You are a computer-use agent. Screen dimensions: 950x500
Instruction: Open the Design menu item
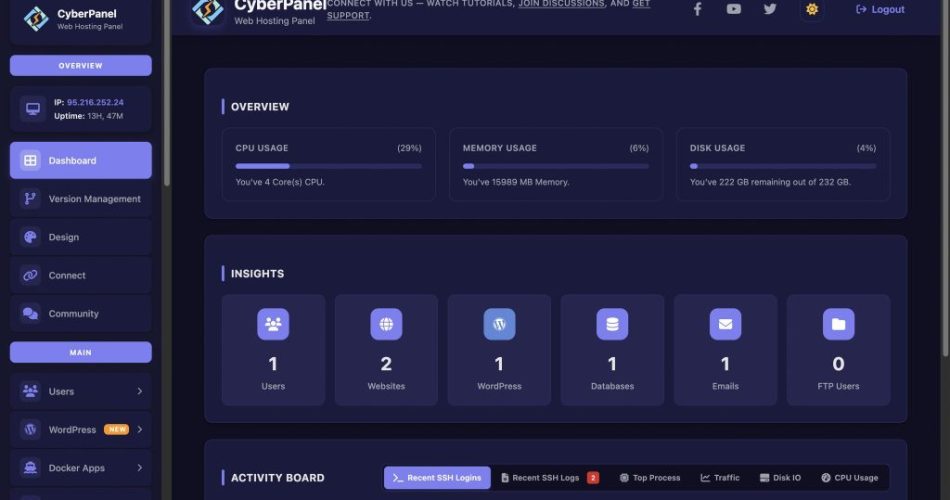click(81, 237)
